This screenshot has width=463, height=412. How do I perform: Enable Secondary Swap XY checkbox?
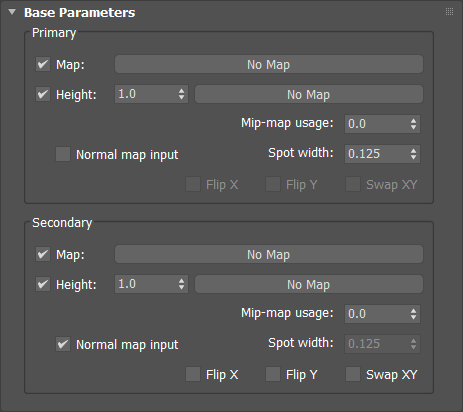tap(353, 374)
